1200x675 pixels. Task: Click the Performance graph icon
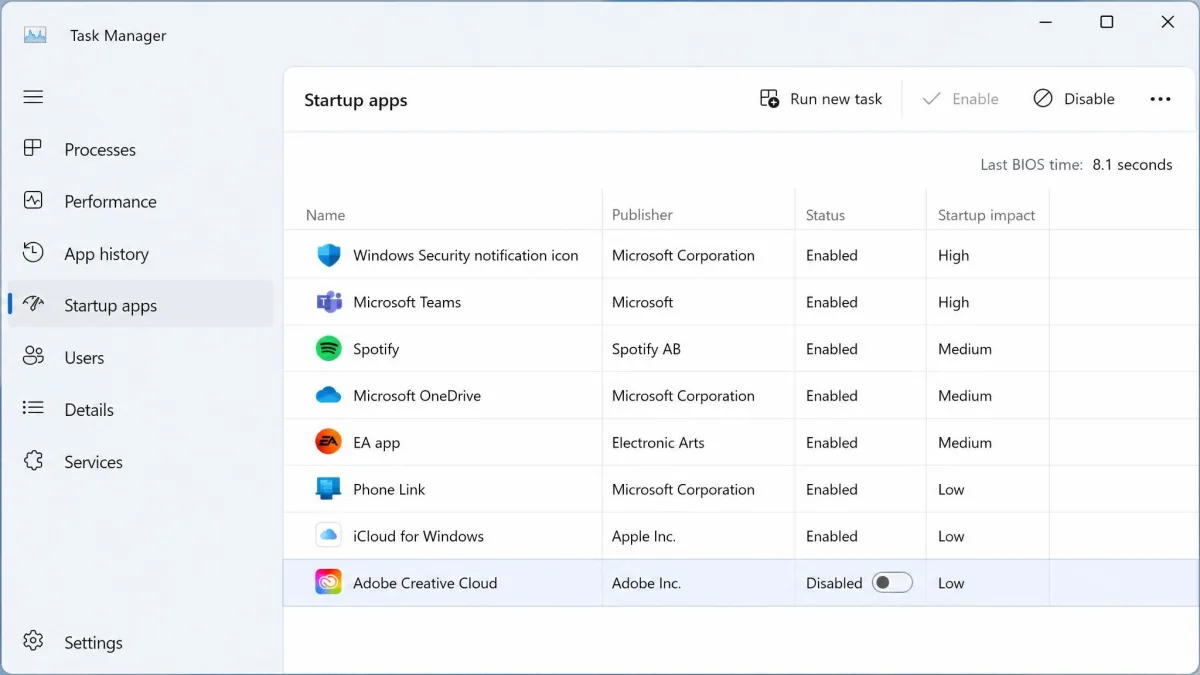(x=33, y=200)
